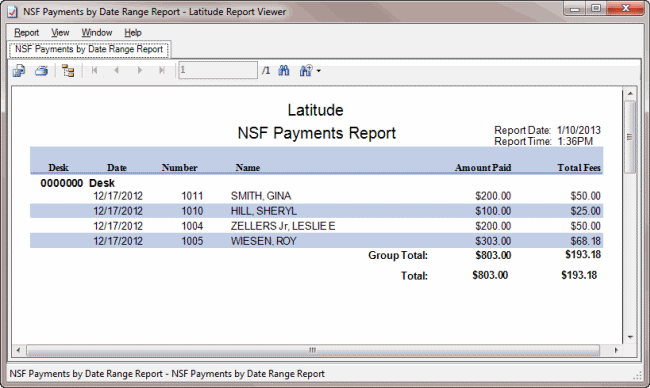Viewport: 650px width, 388px height.
Task: Click the horizontal scrollbar right arrow
Action: (616, 350)
